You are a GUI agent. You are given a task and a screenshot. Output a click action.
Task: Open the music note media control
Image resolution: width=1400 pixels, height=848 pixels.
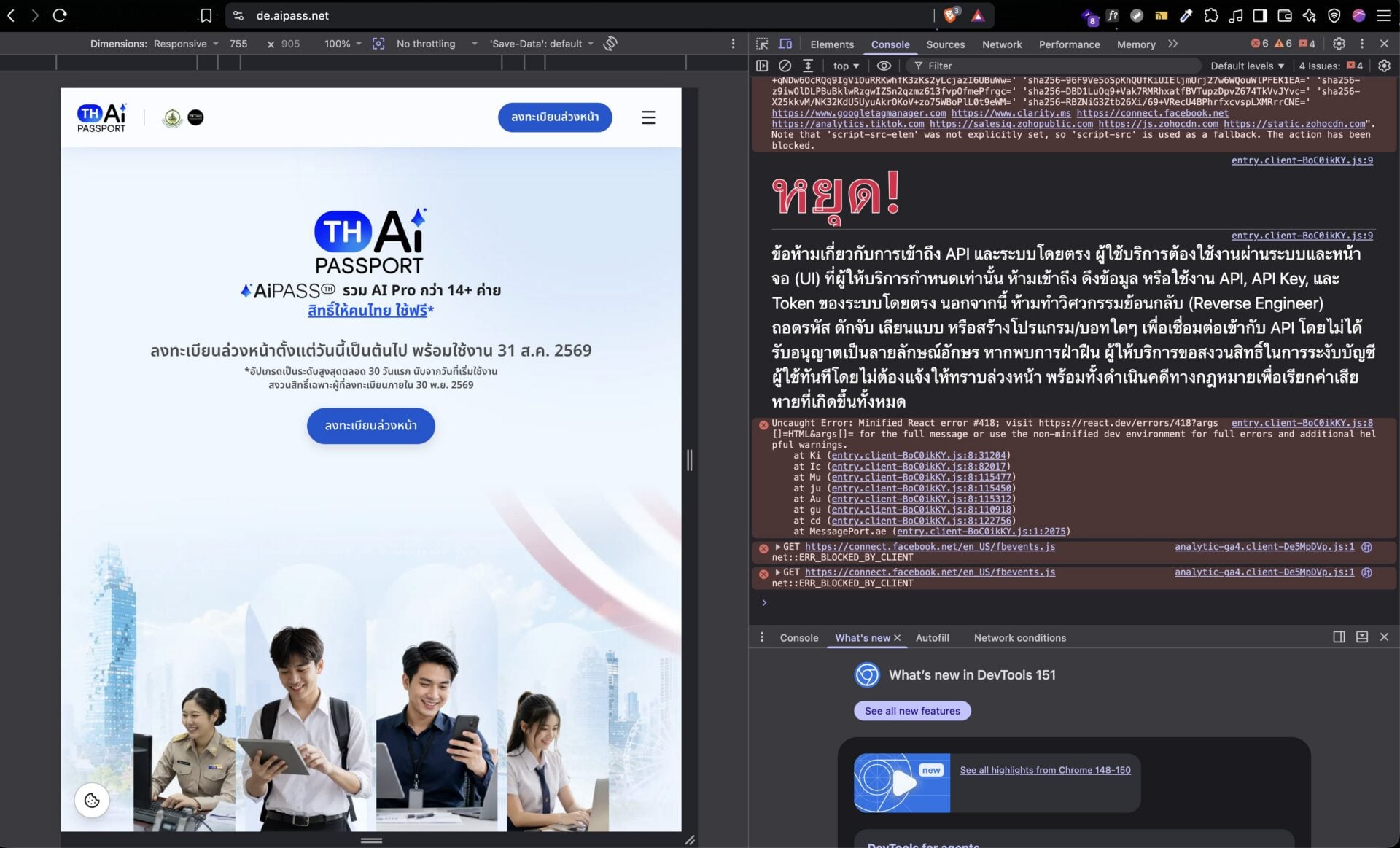(x=1236, y=15)
